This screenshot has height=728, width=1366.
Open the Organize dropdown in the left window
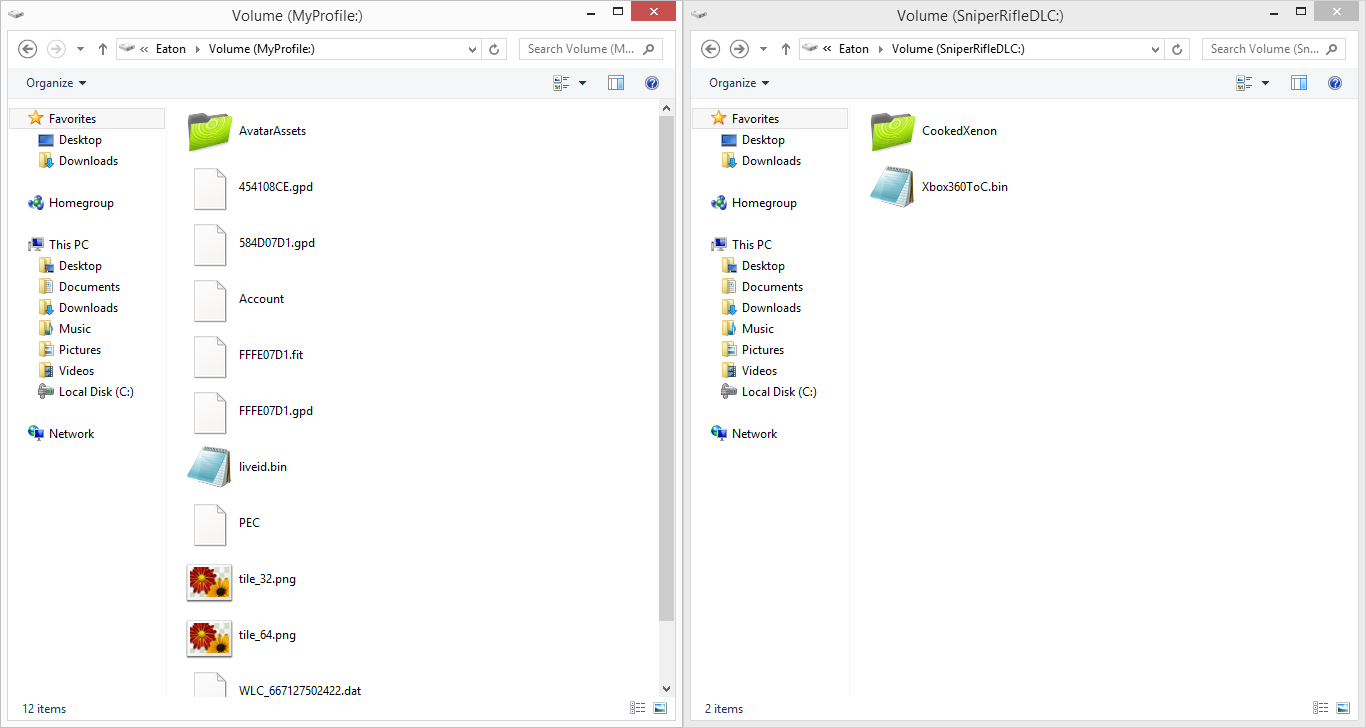click(x=56, y=83)
